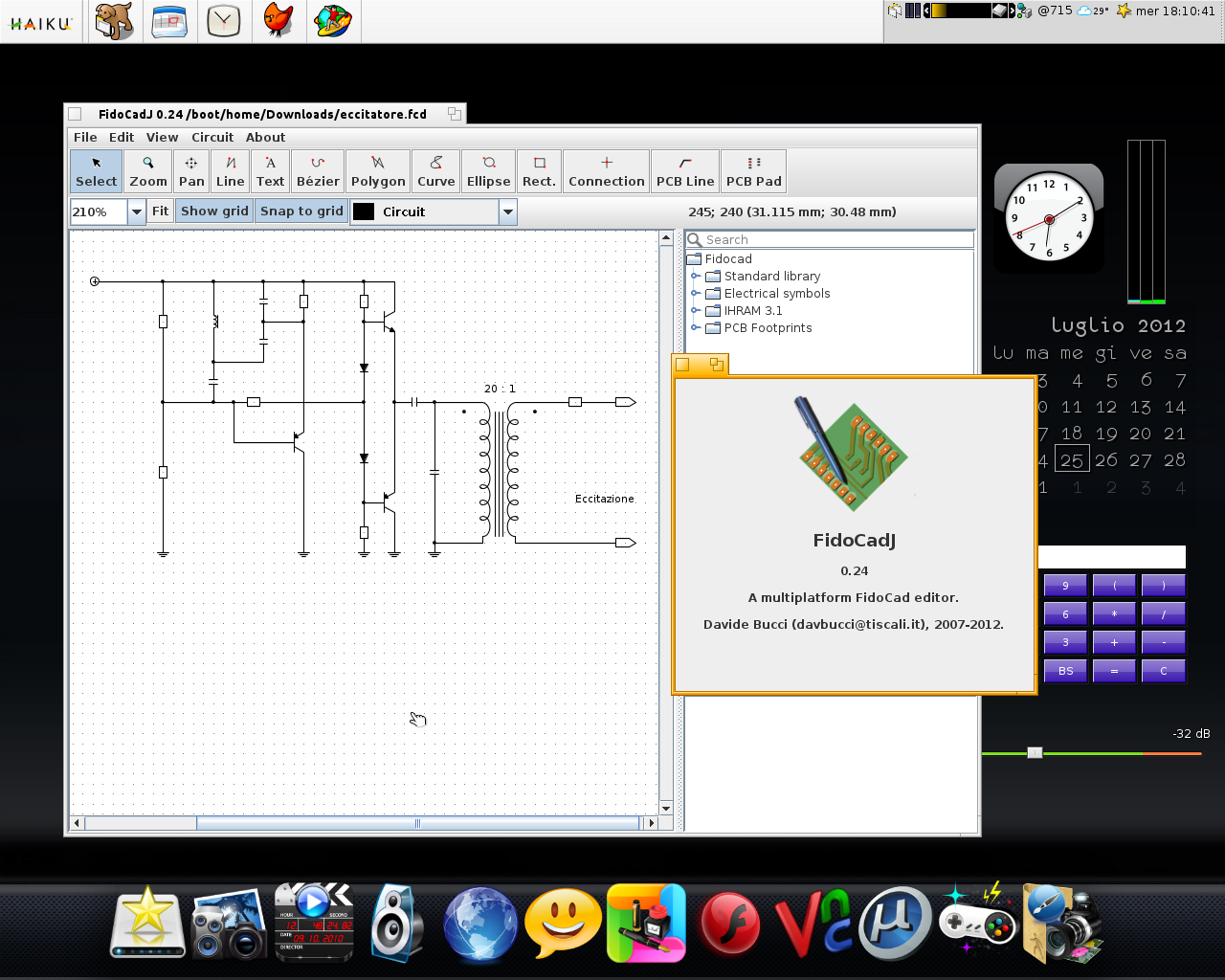Select day 14 in the calendar
Screen dimensions: 1225x980
pos(1175,407)
